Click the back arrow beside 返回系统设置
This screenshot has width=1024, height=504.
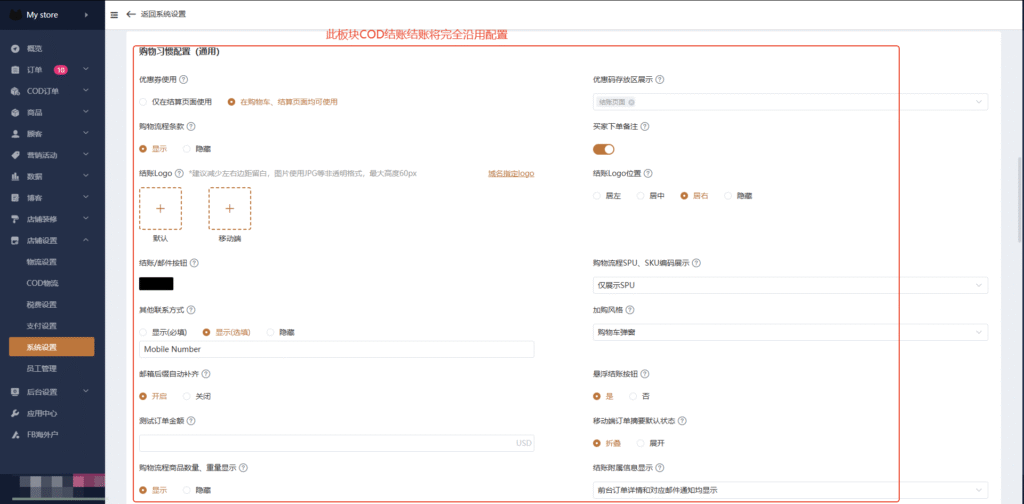[x=130, y=15]
